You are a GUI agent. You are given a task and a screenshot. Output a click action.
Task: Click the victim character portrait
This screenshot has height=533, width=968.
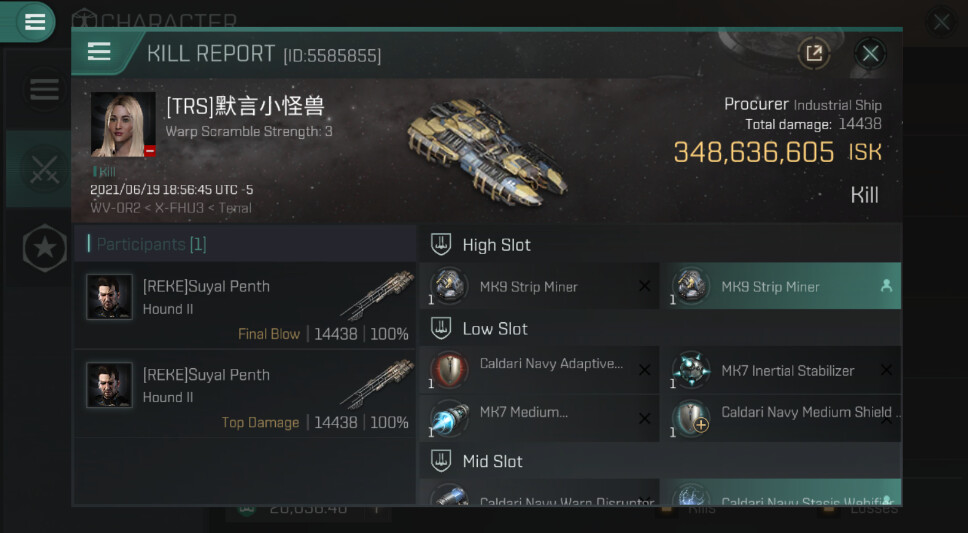(x=123, y=124)
